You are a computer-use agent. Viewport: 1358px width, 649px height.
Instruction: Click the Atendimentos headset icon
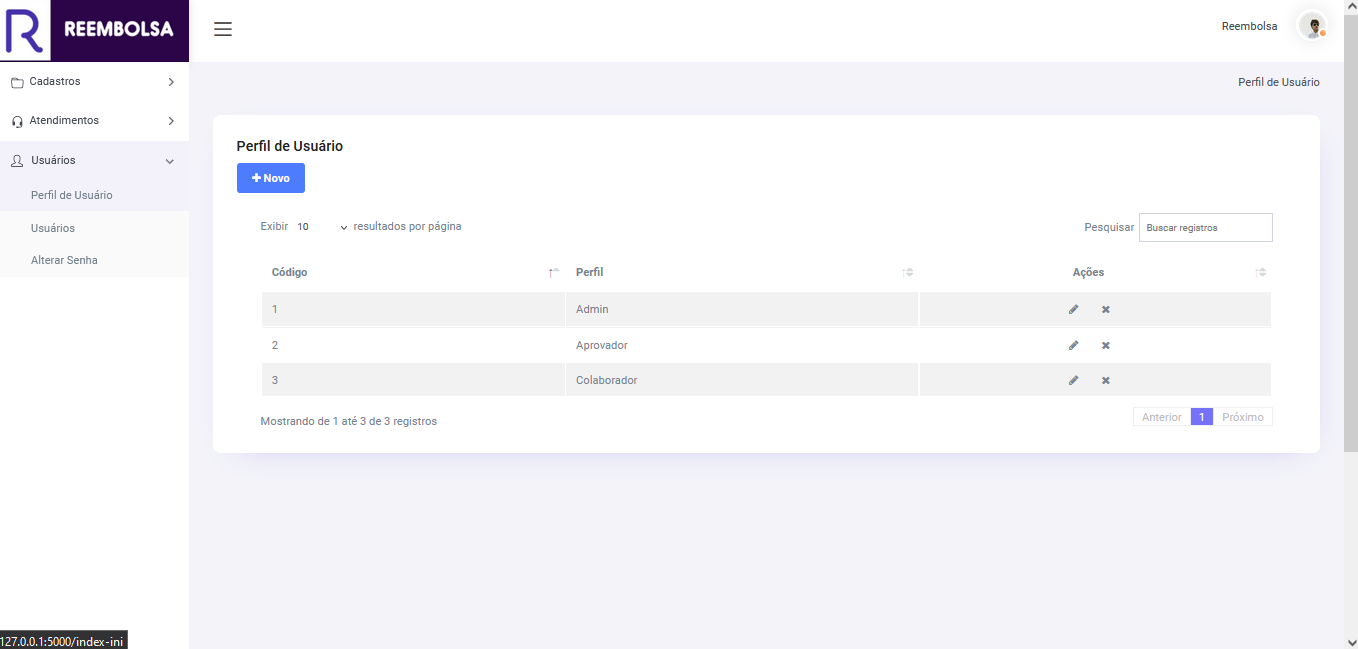(x=18, y=120)
